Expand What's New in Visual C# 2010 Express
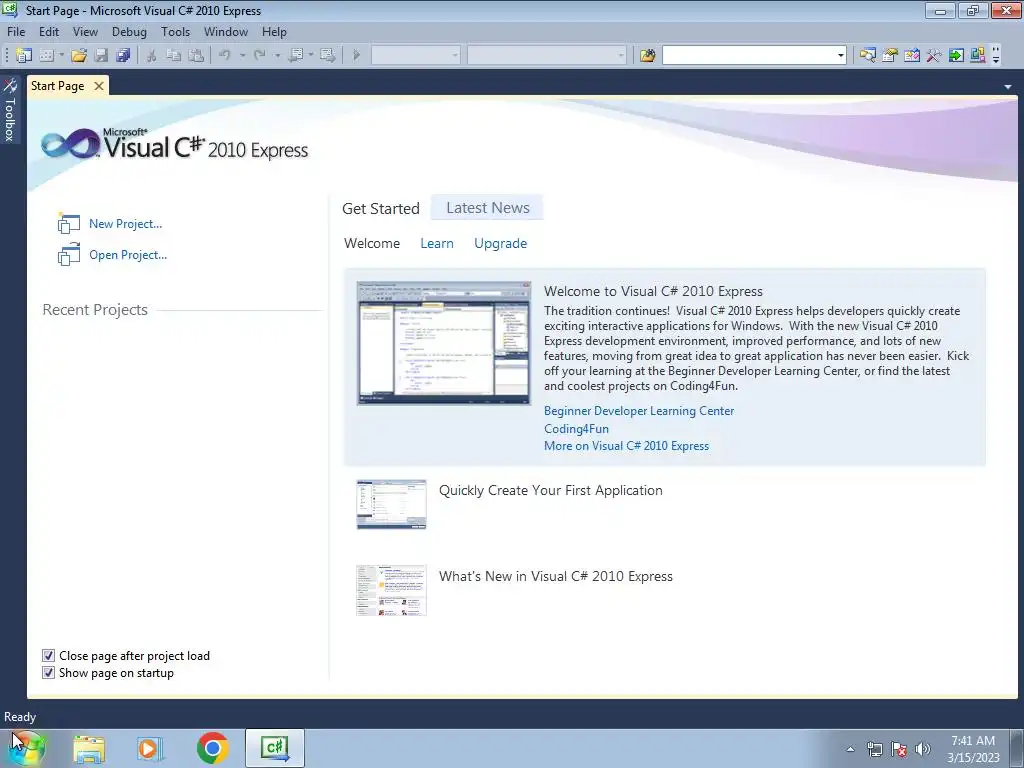This screenshot has width=1024, height=768. tap(556, 576)
